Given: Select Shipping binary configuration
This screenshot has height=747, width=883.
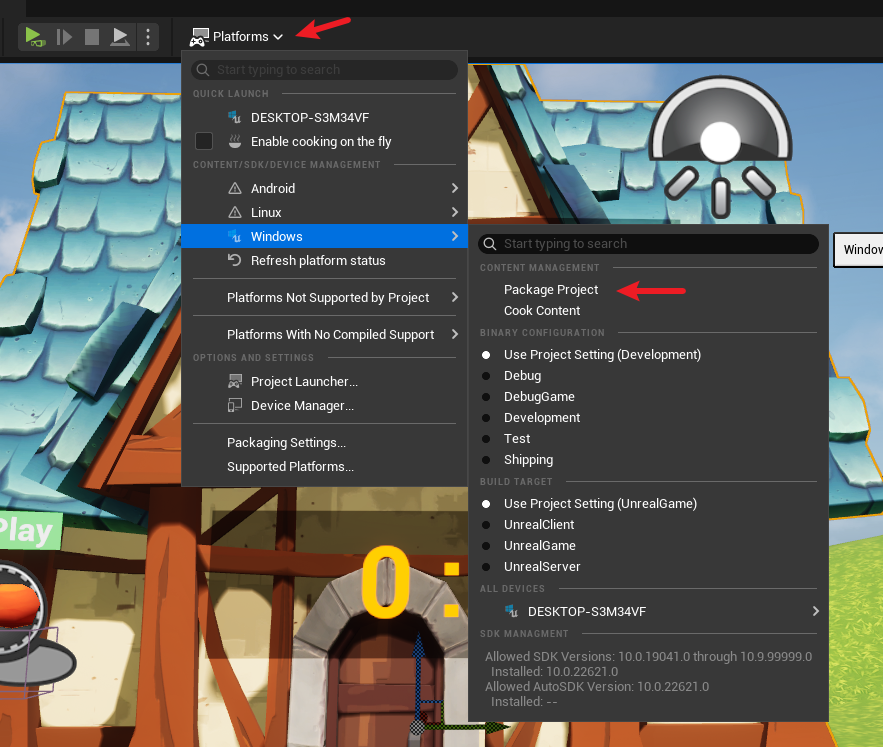Looking at the screenshot, I should click(x=648, y=460).
